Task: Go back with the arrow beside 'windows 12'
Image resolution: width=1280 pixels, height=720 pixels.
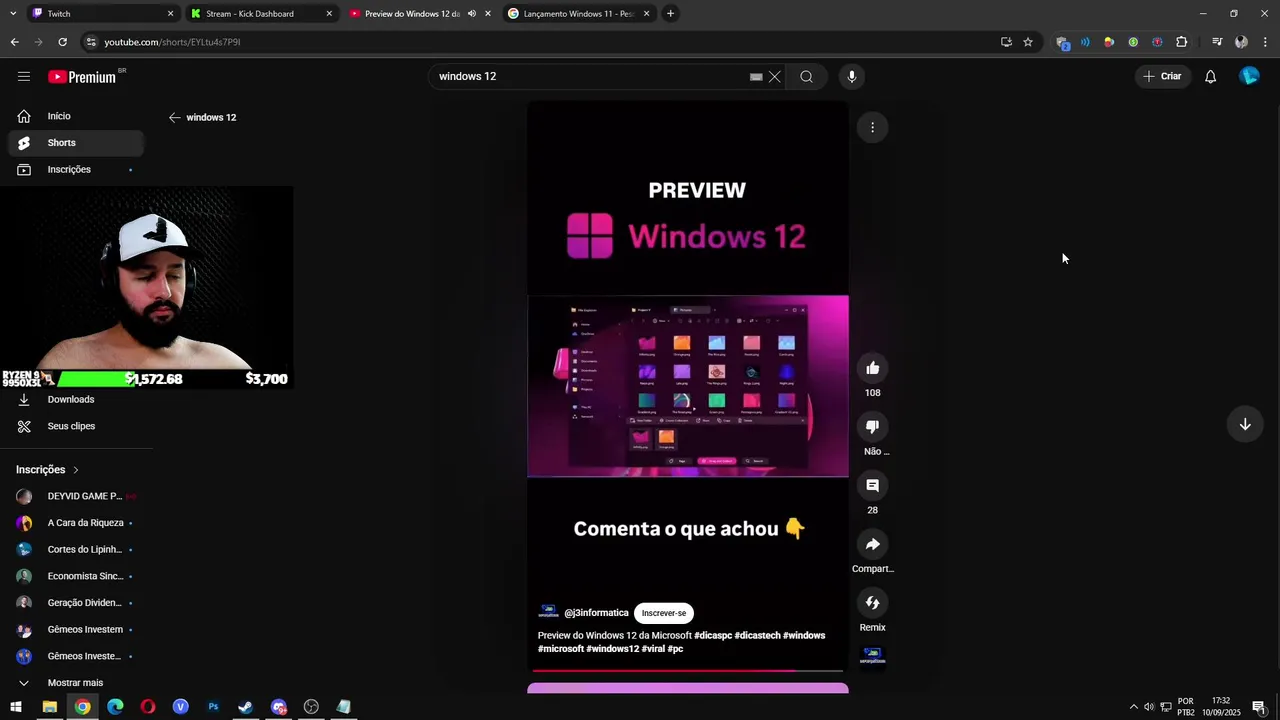Action: 175,118
